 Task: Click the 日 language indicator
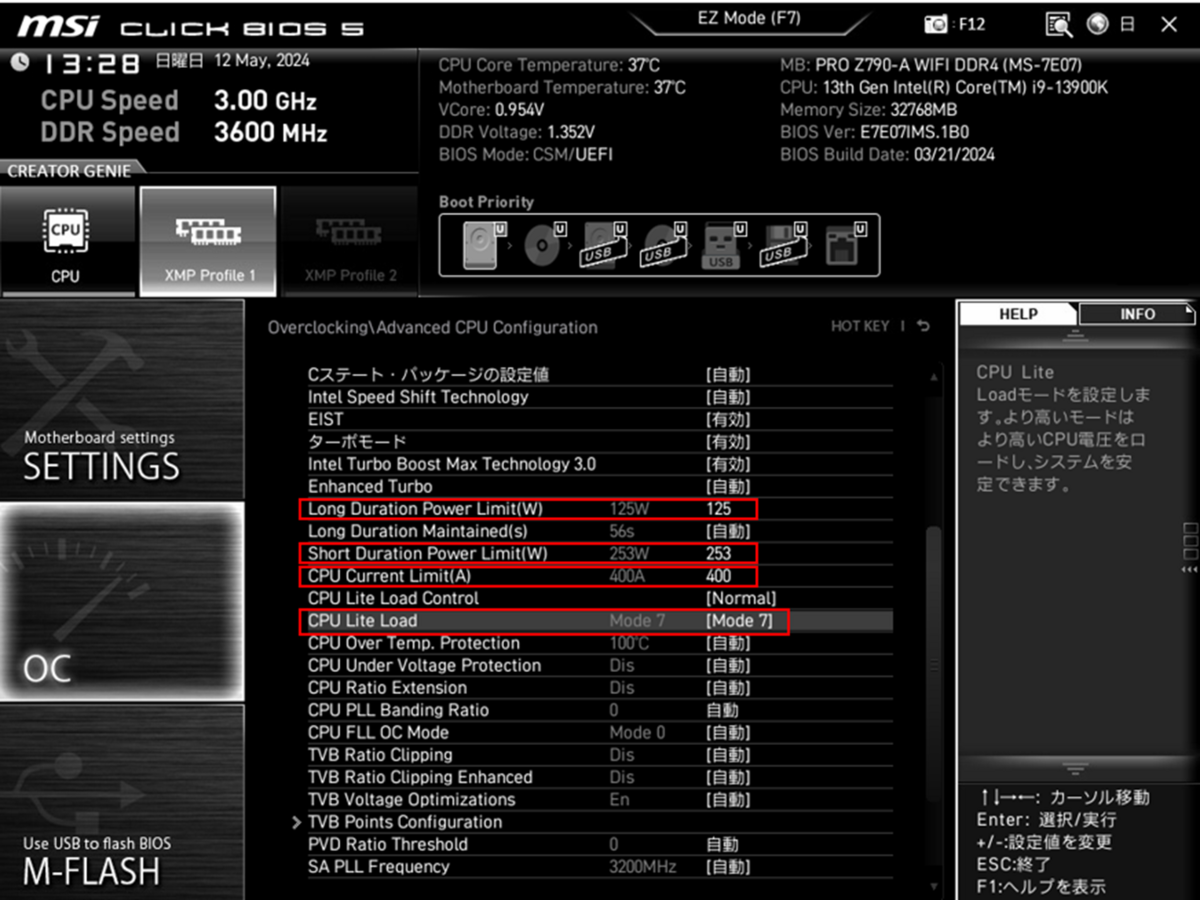click(1127, 24)
